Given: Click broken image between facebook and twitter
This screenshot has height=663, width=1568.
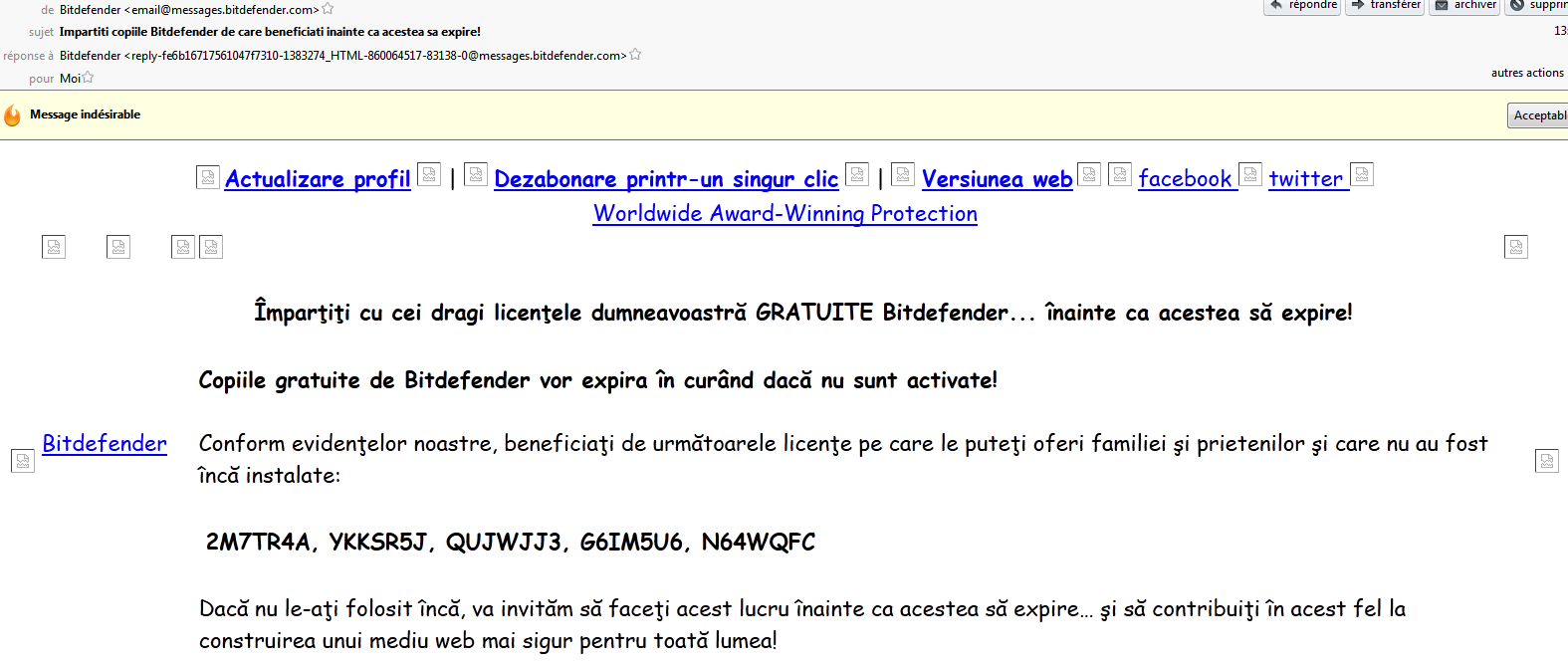Looking at the screenshot, I should point(1250,174).
